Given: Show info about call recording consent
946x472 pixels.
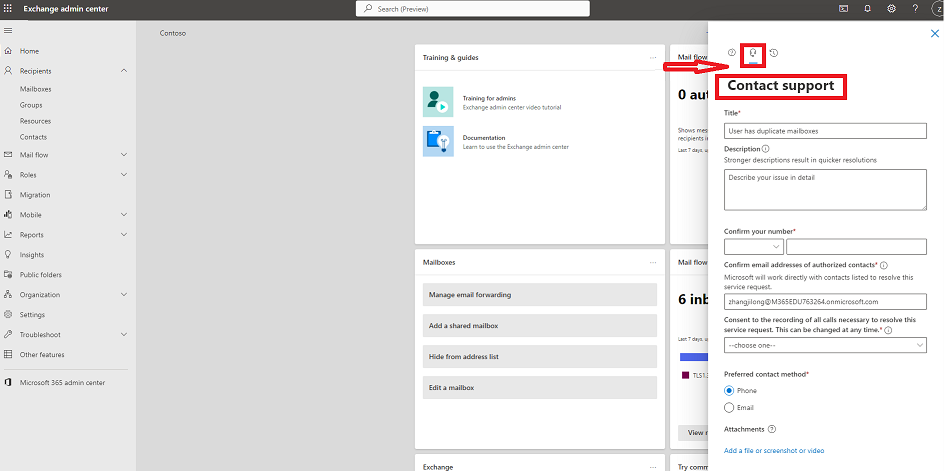Looking at the screenshot, I should click(x=888, y=330).
